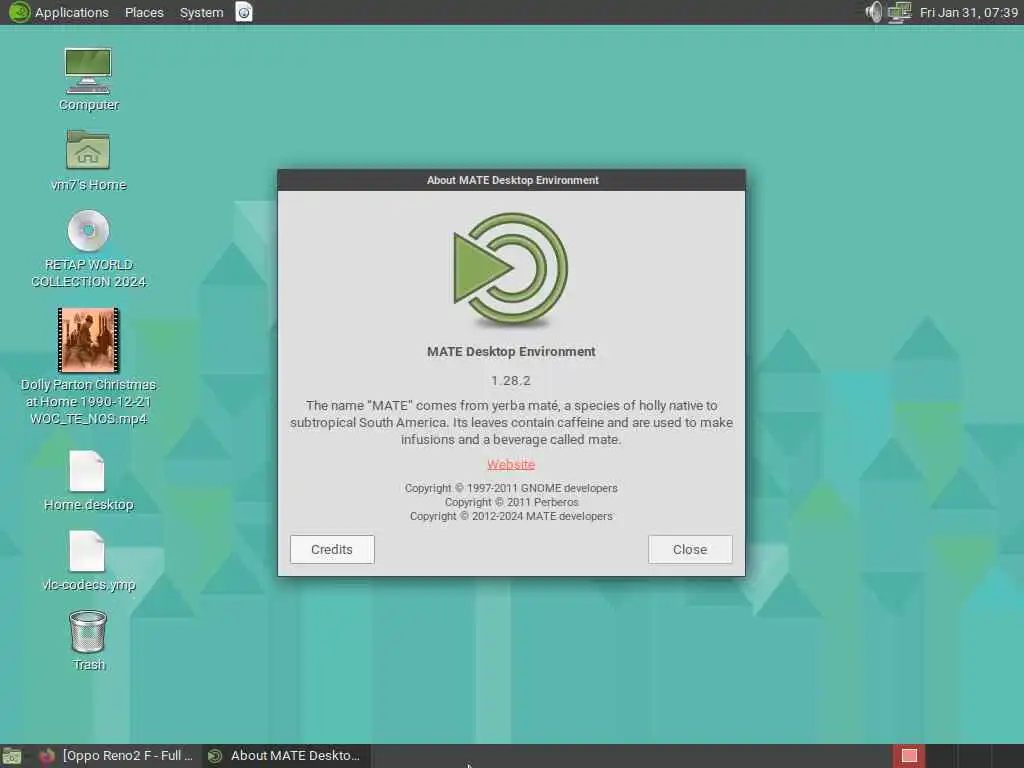This screenshot has width=1024, height=768.
Task: Click the Credits button
Action: 332,549
